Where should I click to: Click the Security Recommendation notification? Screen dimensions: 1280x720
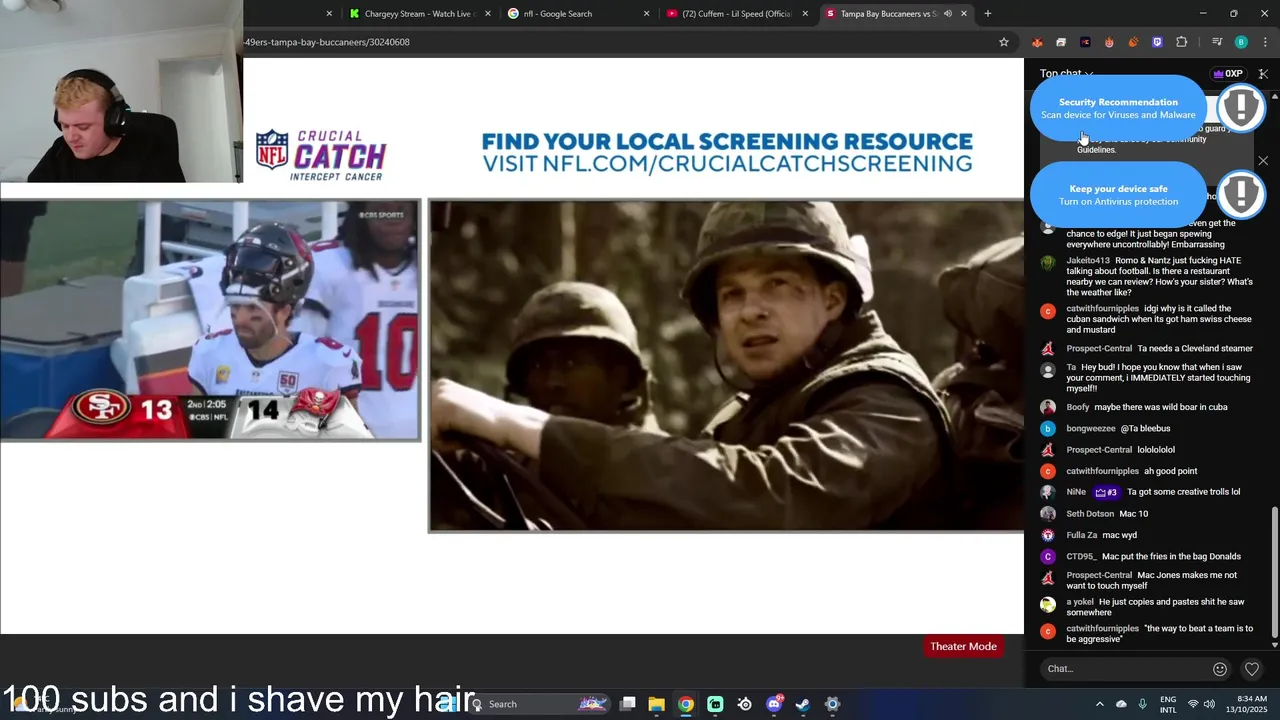tap(1118, 108)
